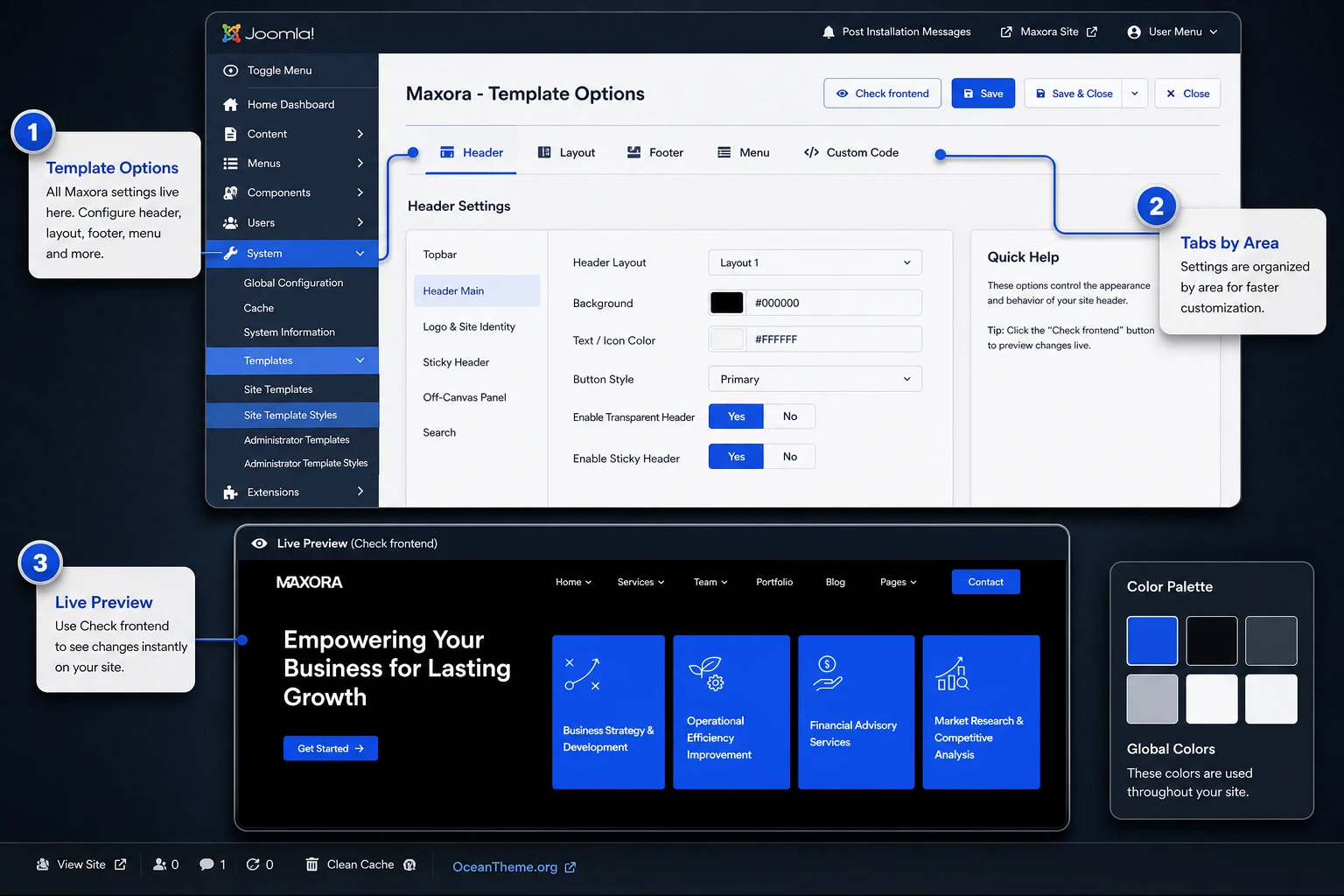Open Services dropdown in the live preview
The width and height of the screenshot is (1344, 896).
[x=640, y=582]
